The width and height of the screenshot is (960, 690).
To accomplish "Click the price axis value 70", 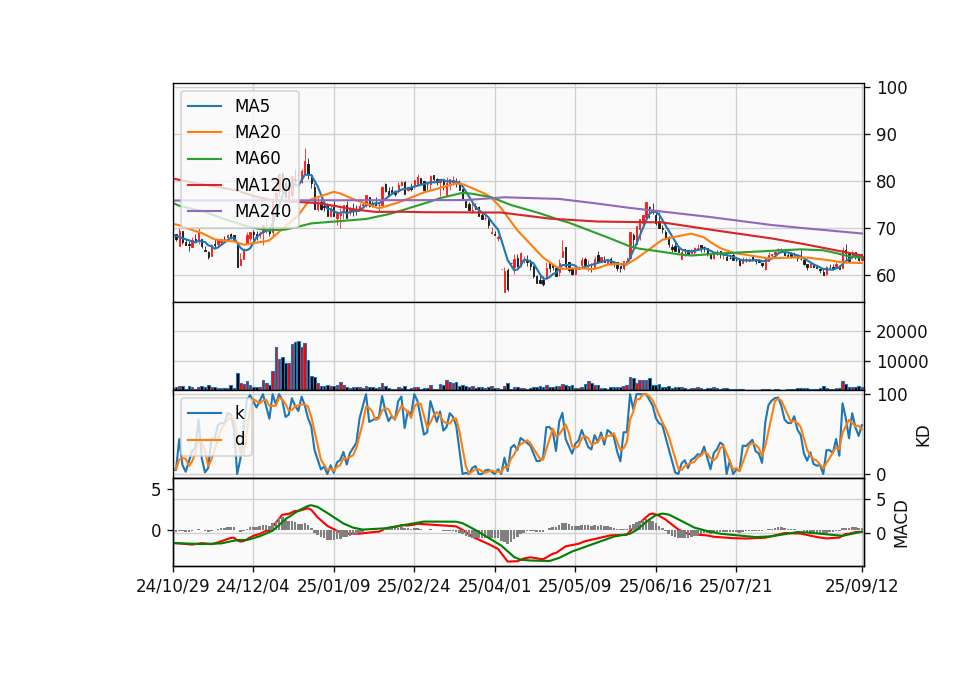I will (887, 230).
